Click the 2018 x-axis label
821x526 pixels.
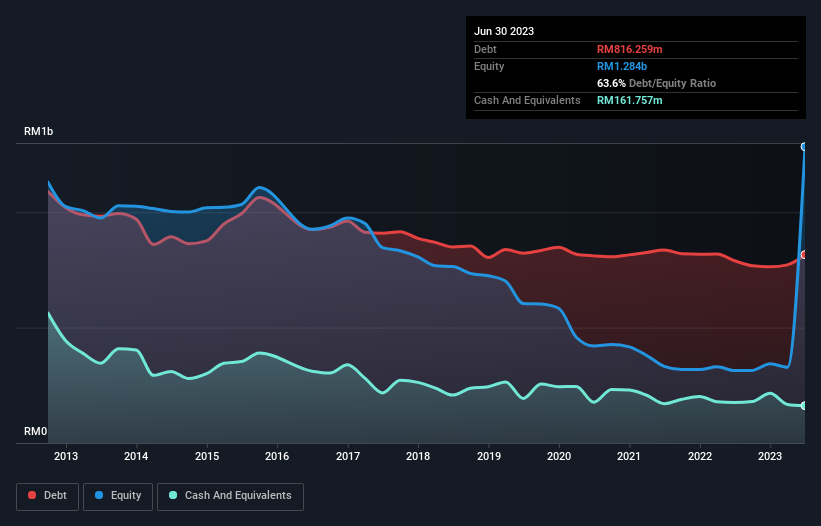tap(418, 456)
